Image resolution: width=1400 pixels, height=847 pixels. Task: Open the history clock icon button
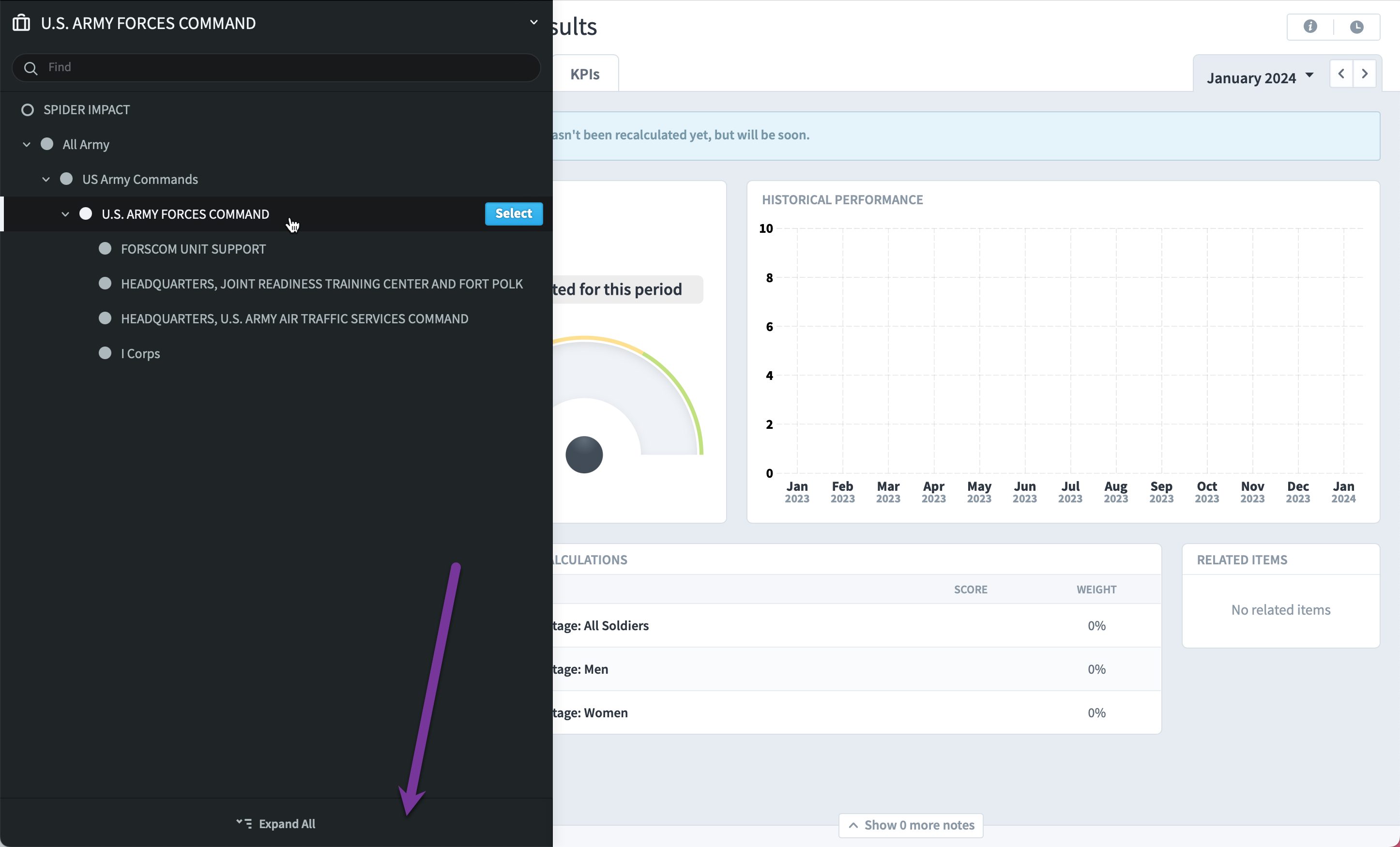pos(1357,27)
